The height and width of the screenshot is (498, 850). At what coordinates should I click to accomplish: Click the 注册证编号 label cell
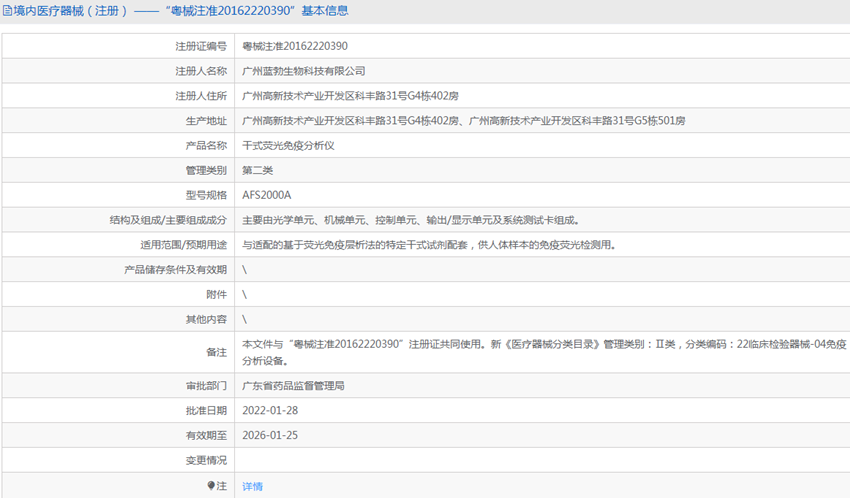(118, 46)
